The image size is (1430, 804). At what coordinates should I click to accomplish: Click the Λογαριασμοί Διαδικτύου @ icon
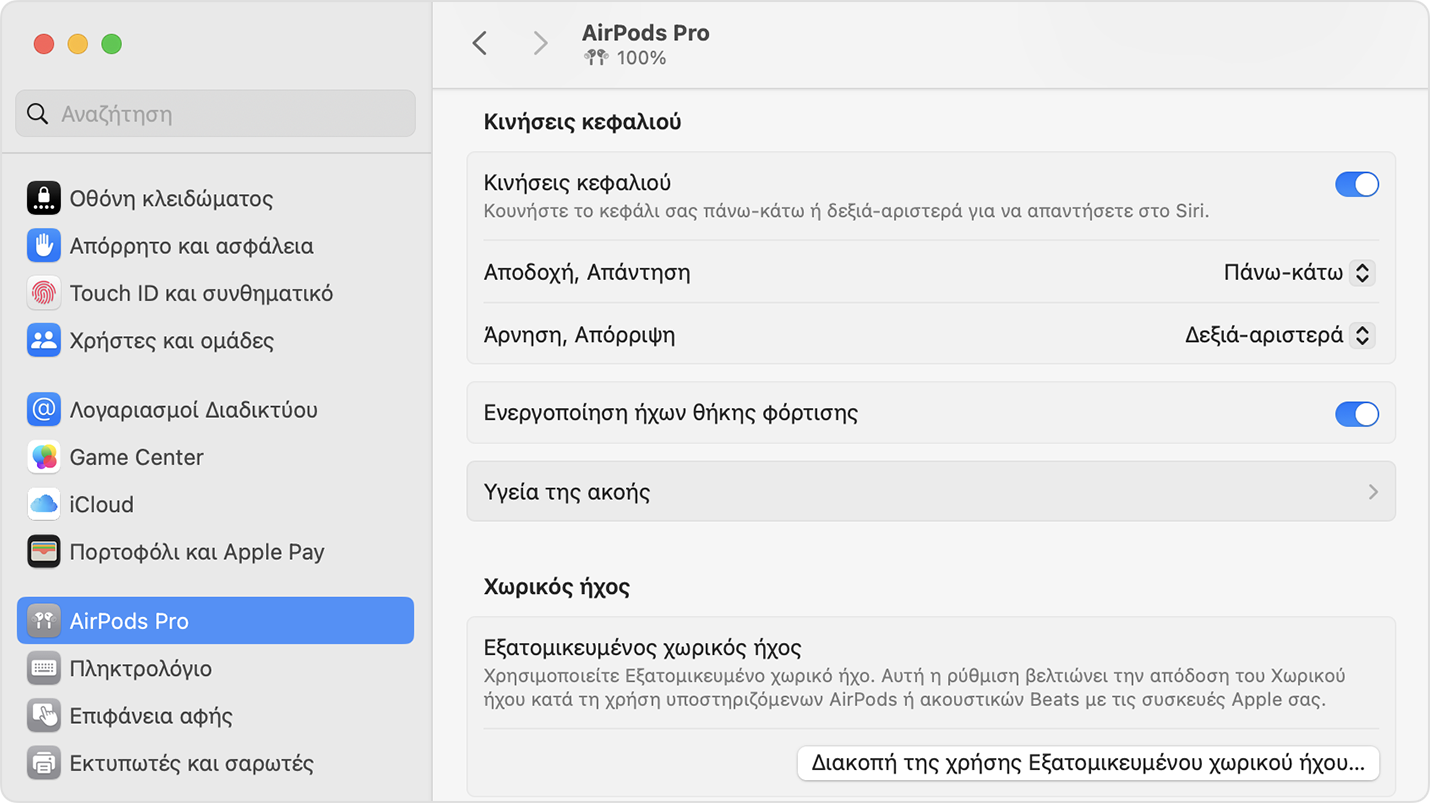[x=43, y=409]
